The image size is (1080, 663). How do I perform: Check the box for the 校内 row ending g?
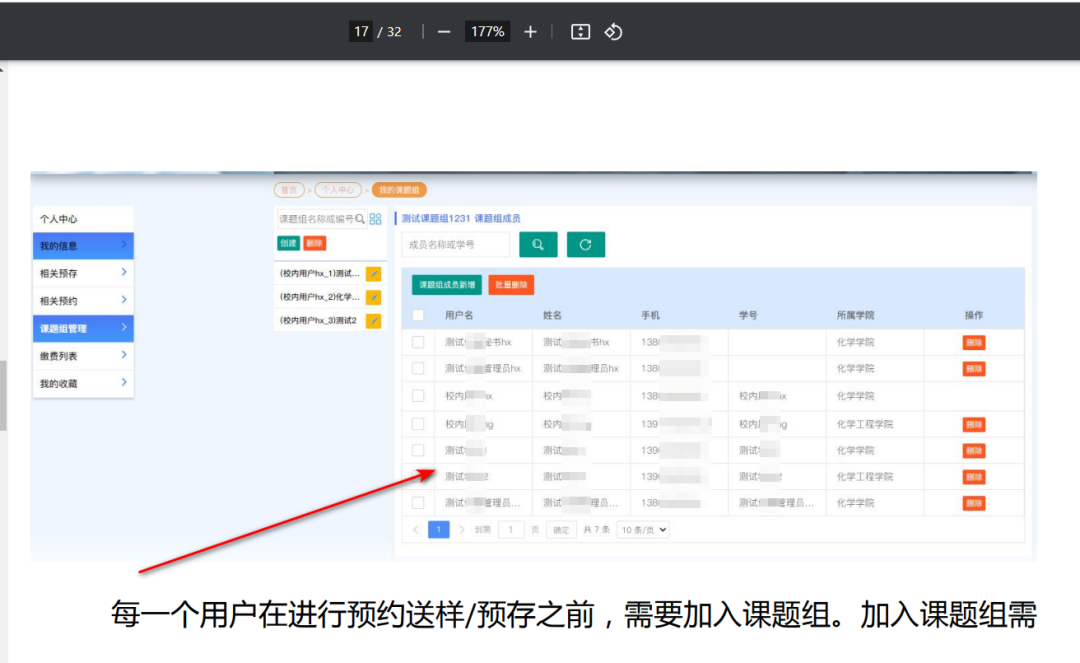(418, 424)
